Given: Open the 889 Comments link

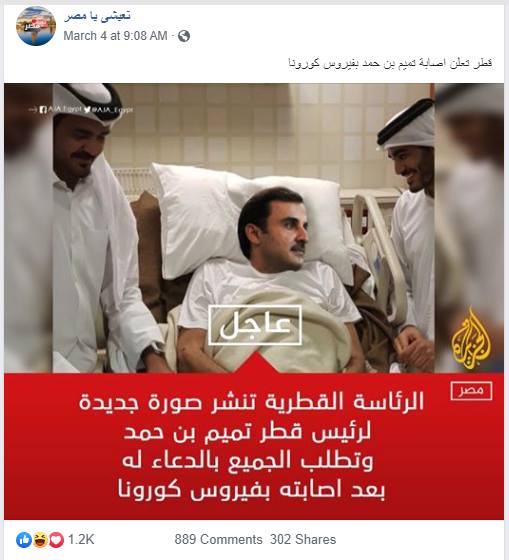Looking at the screenshot, I should [218, 540].
